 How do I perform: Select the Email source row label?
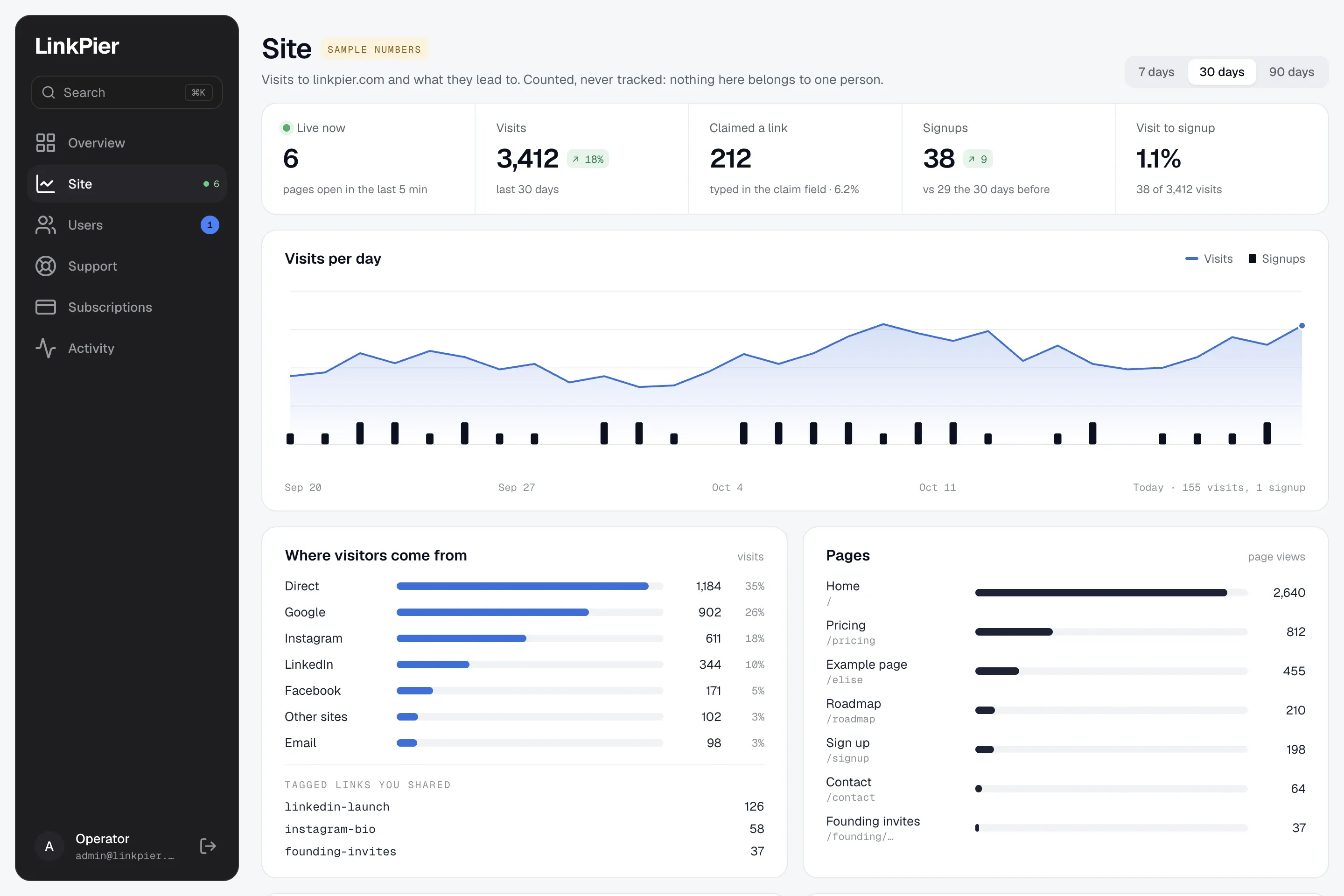click(x=301, y=743)
